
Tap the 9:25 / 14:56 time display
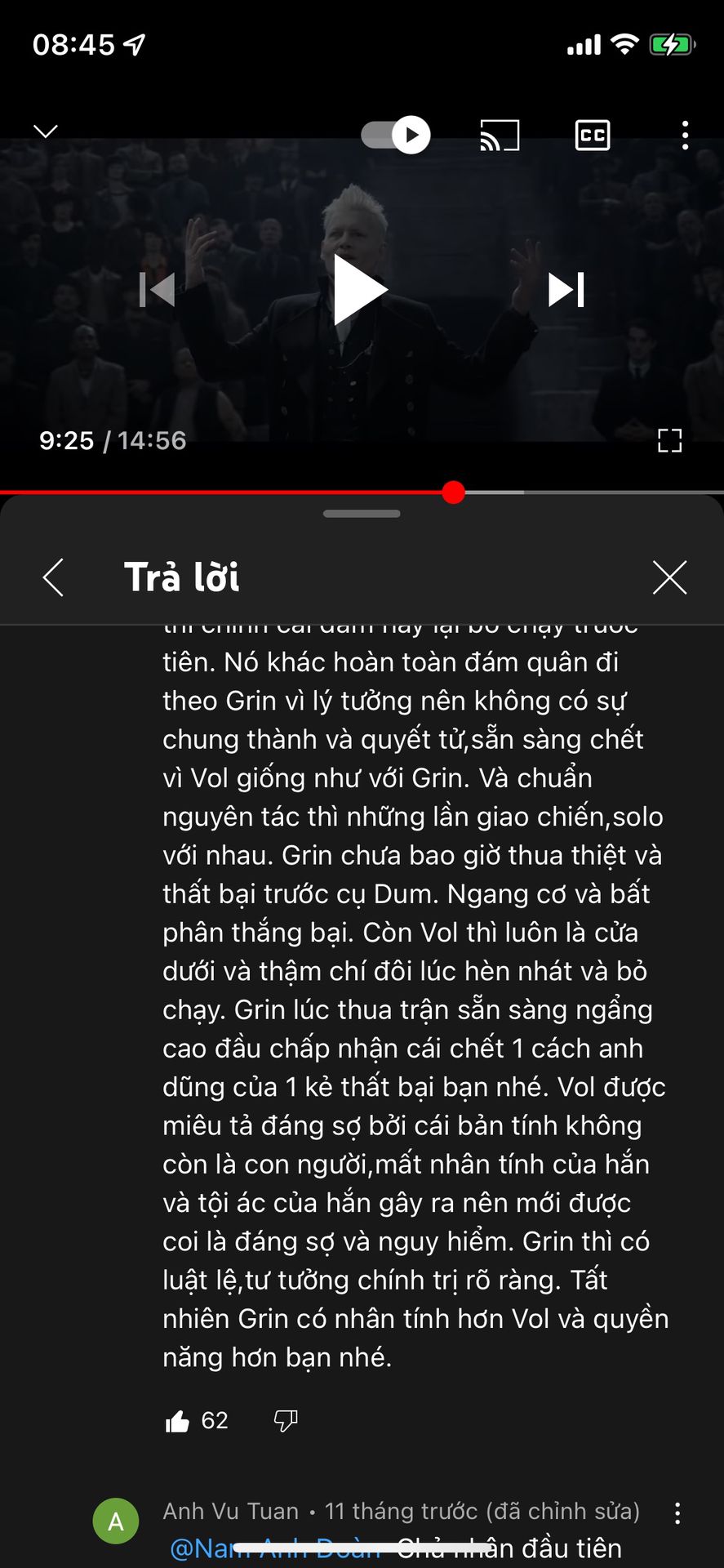pos(113,441)
